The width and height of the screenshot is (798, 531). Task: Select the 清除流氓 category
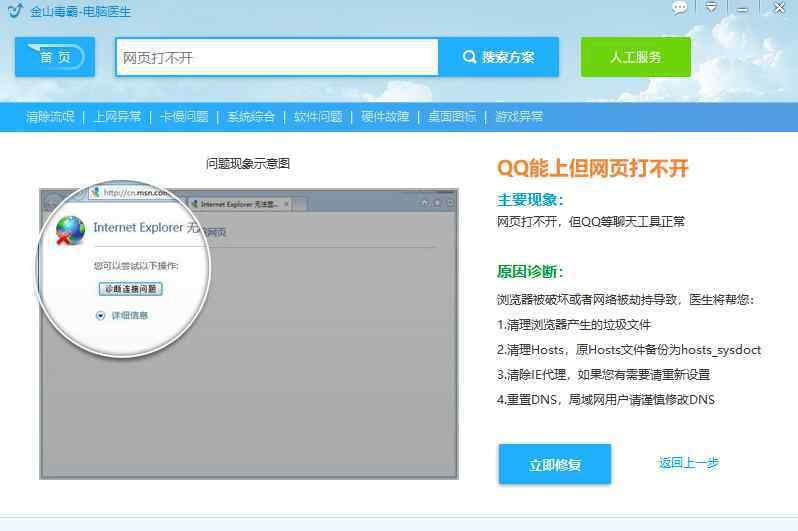[x=50, y=117]
